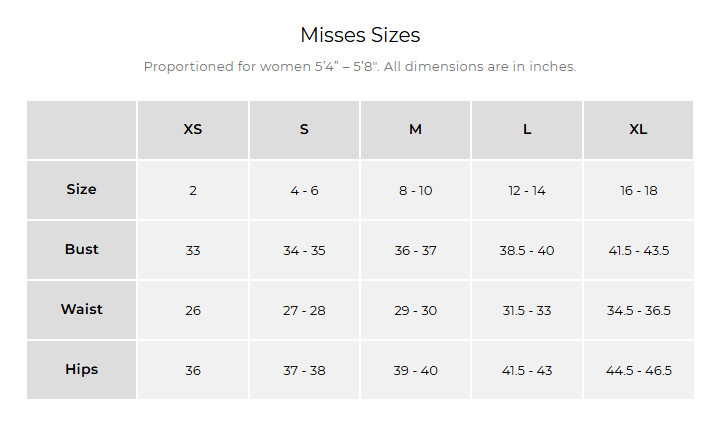Click the 39 - 40 hips cell
This screenshot has width=710, height=432.
click(x=415, y=370)
